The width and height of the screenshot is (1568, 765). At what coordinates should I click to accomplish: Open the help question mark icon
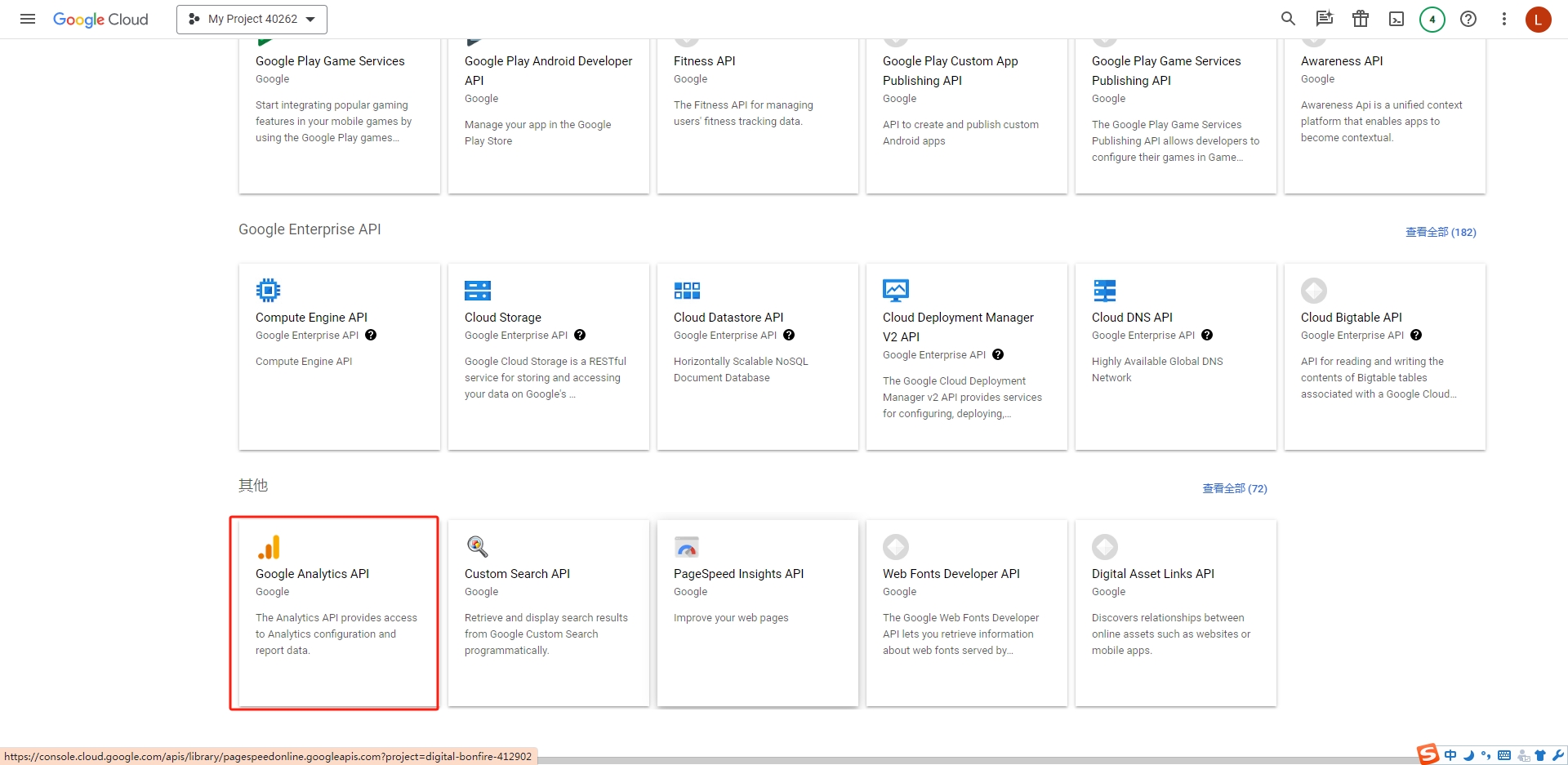(x=1468, y=19)
